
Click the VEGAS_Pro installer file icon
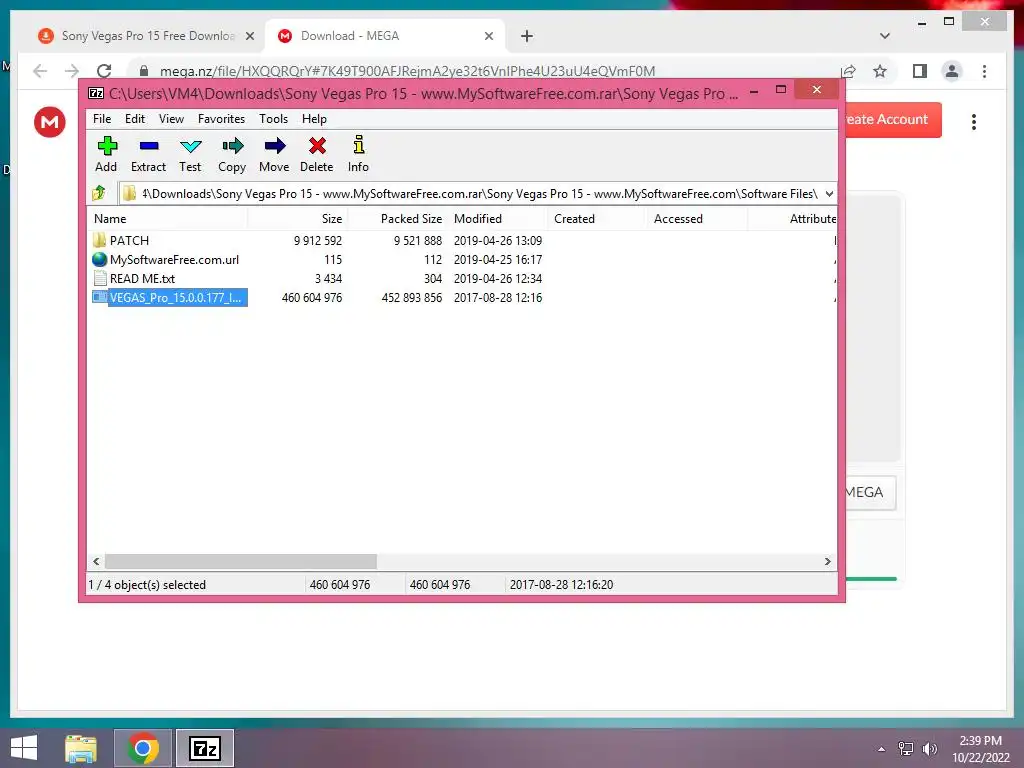[x=99, y=297]
